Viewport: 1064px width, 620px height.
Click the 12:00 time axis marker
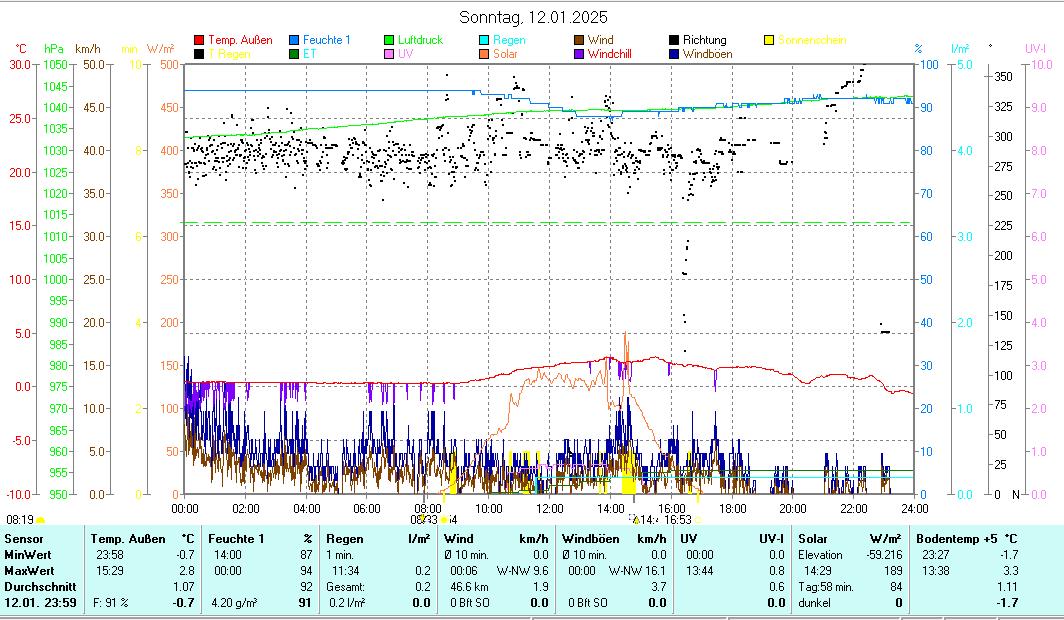click(x=550, y=508)
